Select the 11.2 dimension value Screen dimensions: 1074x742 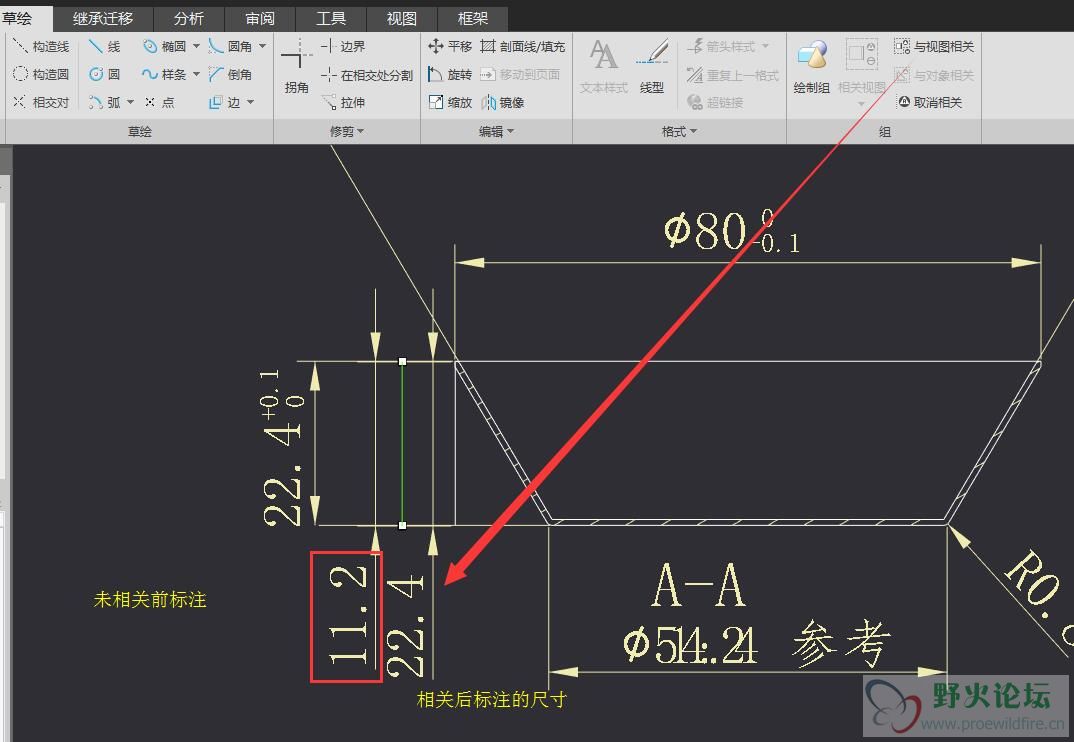click(348, 615)
